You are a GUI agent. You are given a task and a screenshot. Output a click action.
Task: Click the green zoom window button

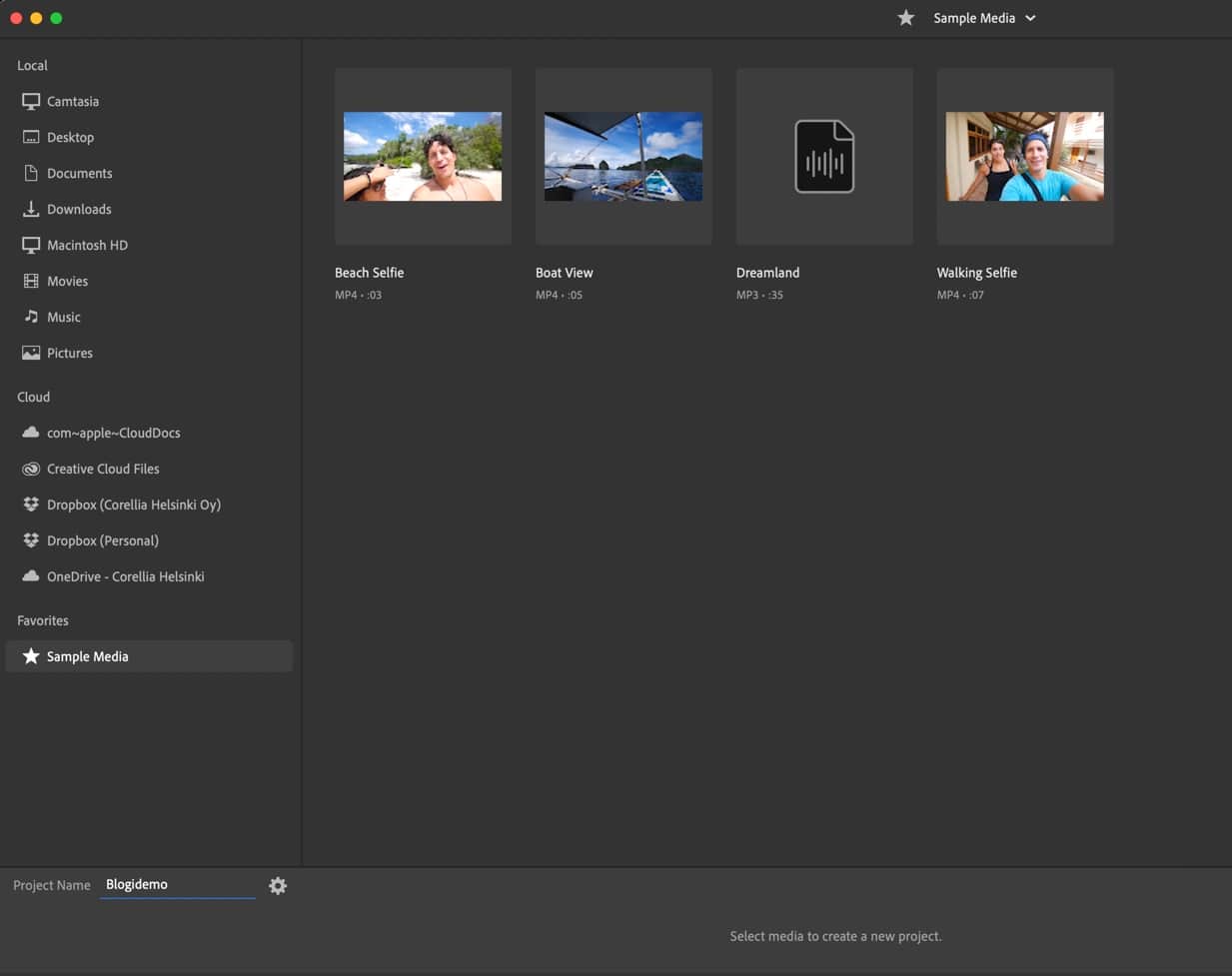click(56, 18)
